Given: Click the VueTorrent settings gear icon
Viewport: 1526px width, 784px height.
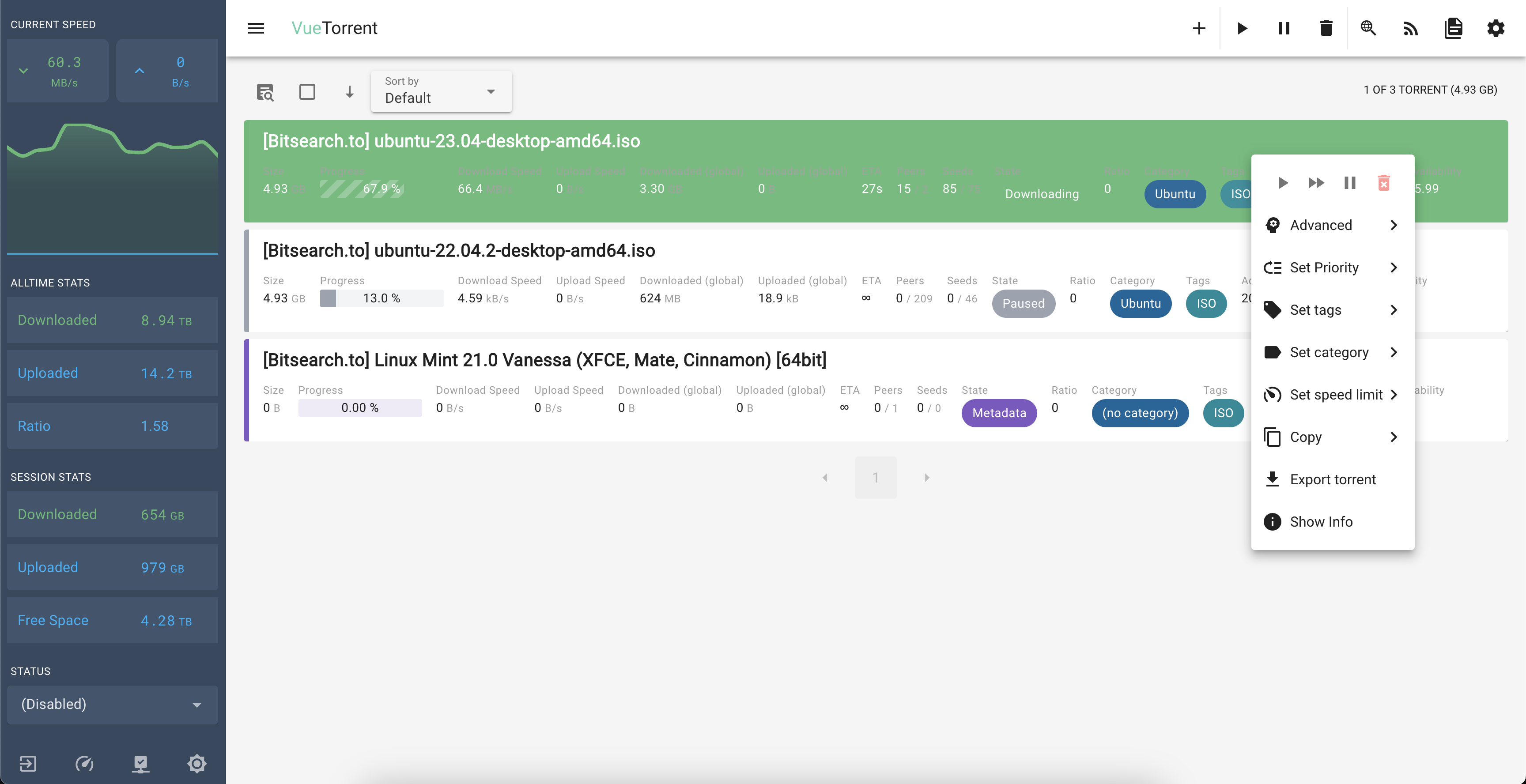Looking at the screenshot, I should coord(1497,28).
